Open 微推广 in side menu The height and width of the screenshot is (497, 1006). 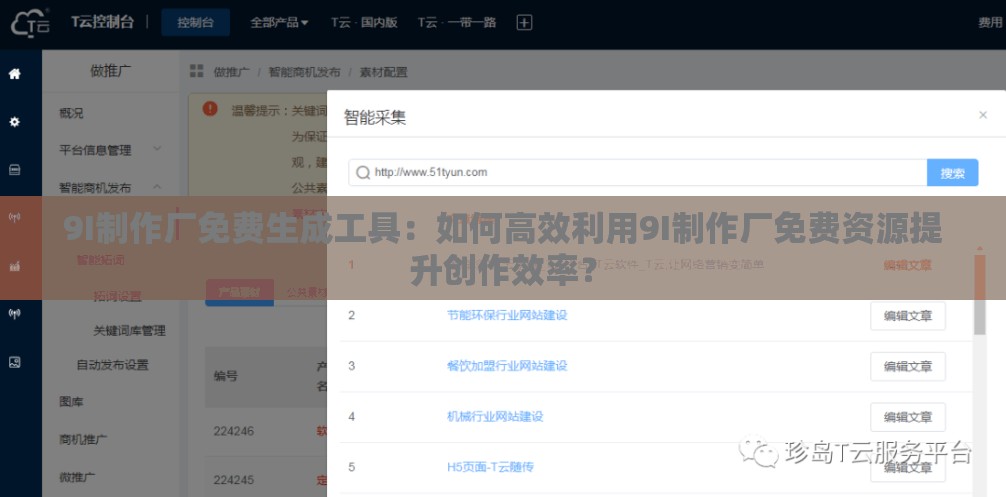78,477
